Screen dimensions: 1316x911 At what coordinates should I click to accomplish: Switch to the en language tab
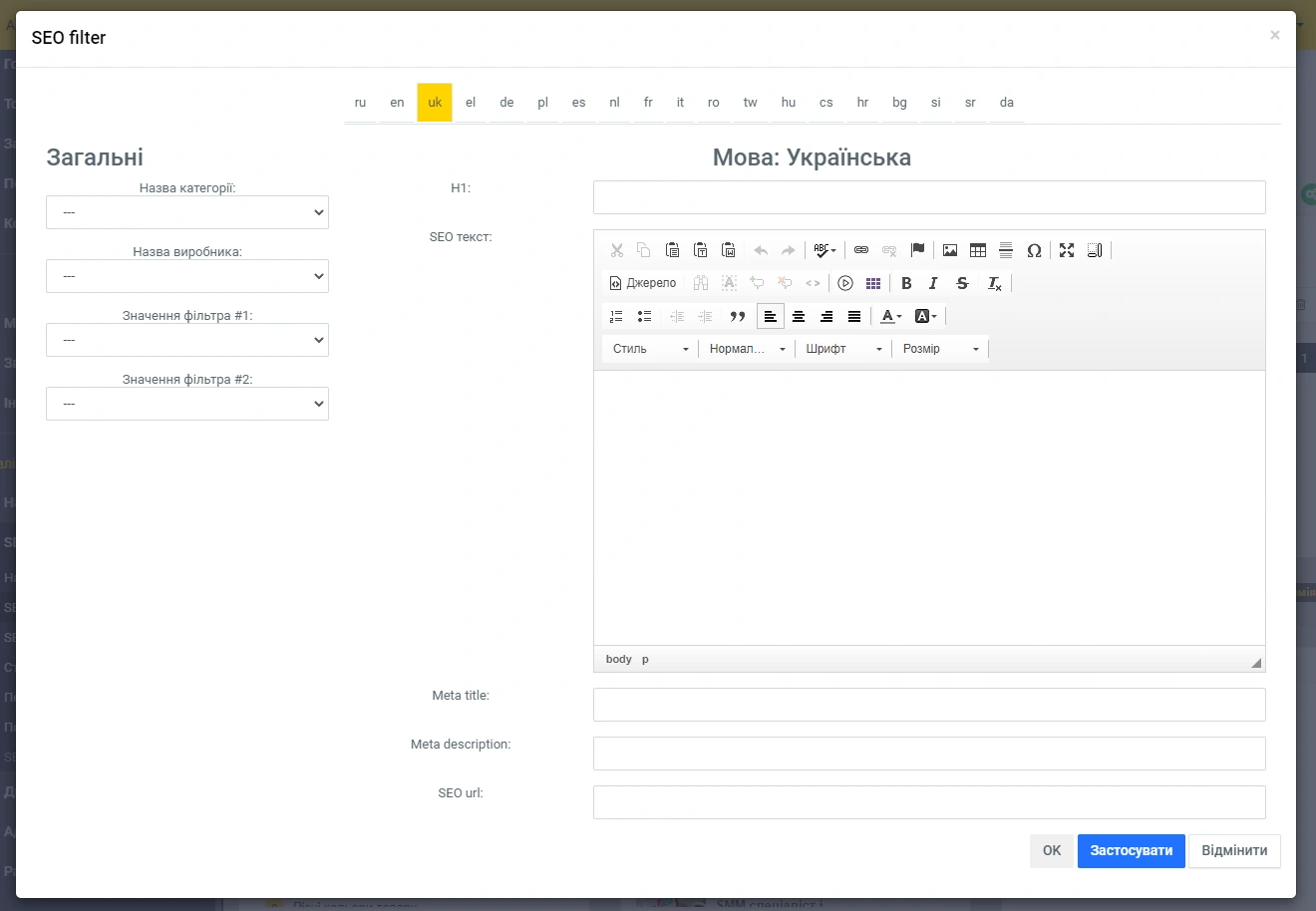pos(397,103)
